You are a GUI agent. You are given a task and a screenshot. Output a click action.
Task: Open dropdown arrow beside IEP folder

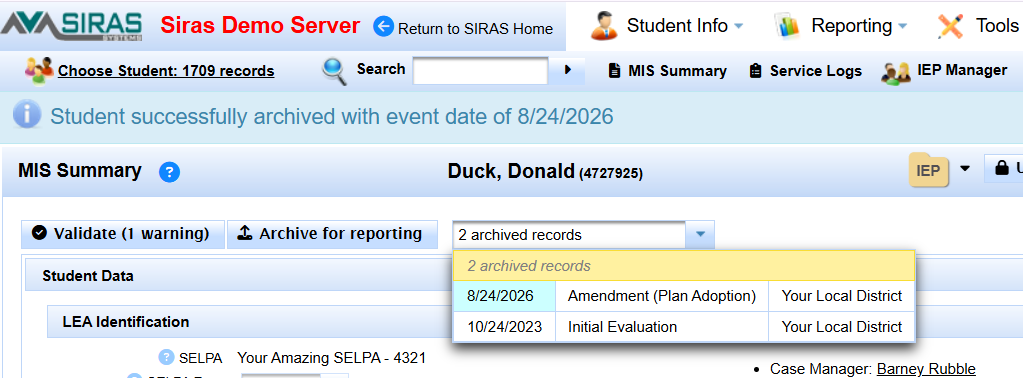[x=965, y=169]
